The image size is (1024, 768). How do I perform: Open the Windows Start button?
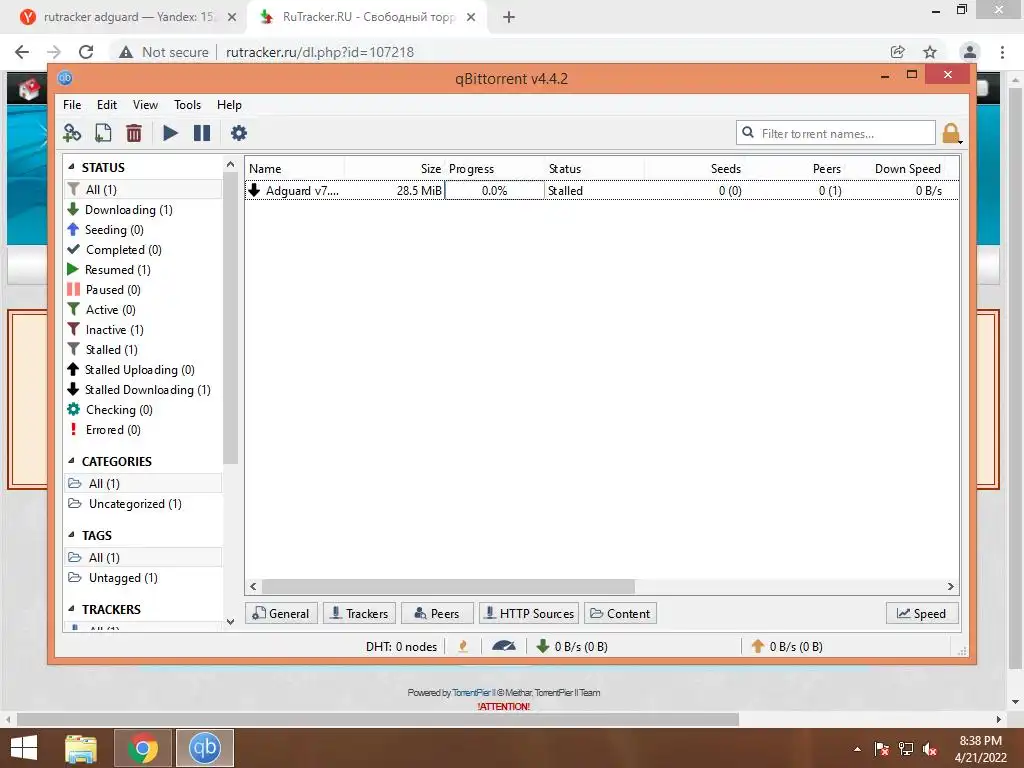(x=24, y=748)
